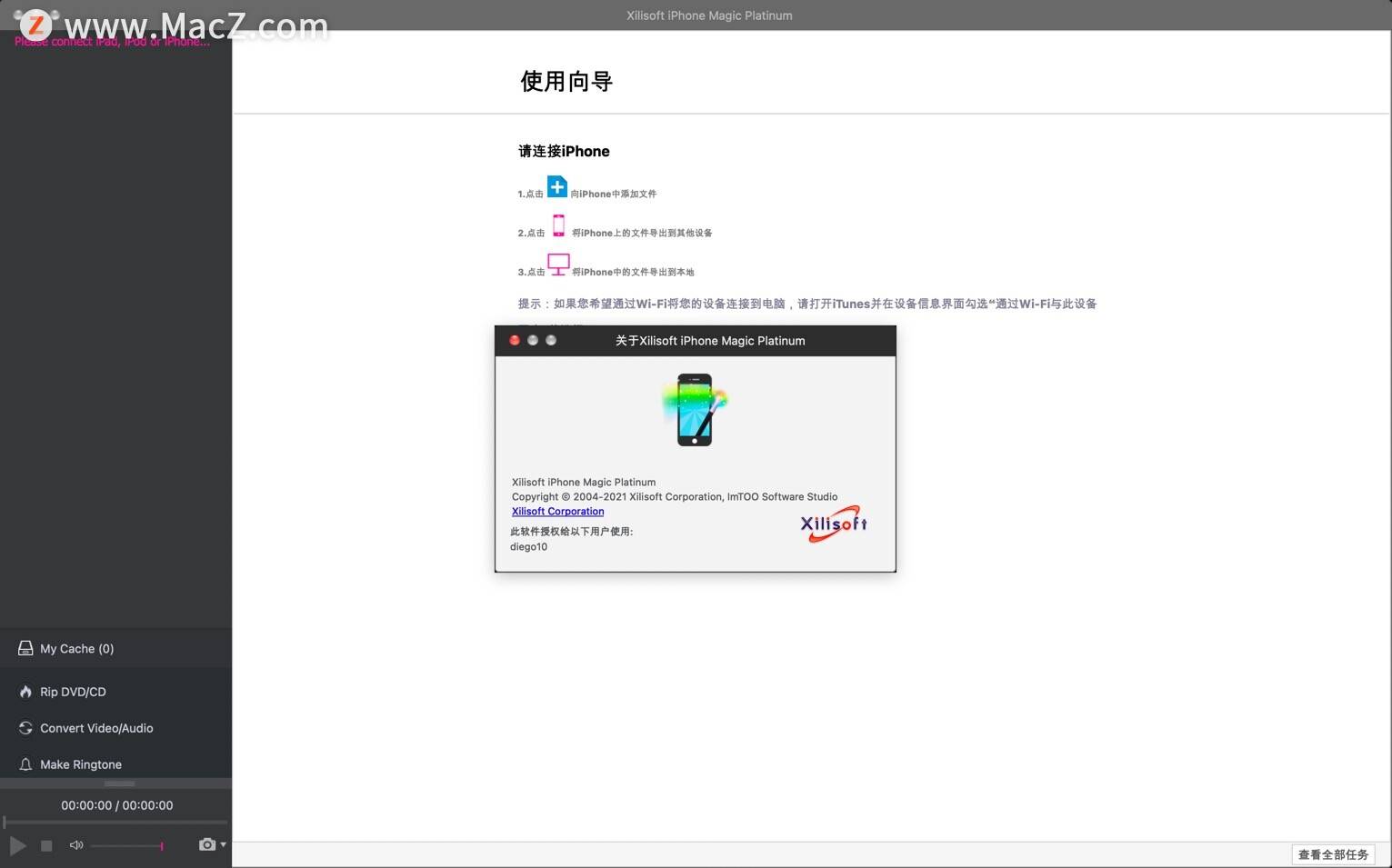Click the About dialog title bar text
Image resolution: width=1392 pixels, height=868 pixels.
click(x=710, y=341)
